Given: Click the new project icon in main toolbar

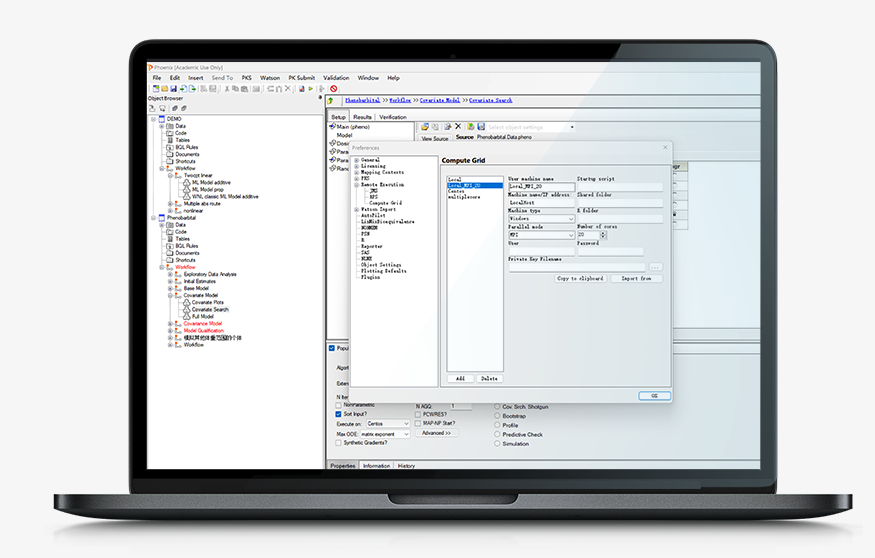Looking at the screenshot, I should (154, 89).
